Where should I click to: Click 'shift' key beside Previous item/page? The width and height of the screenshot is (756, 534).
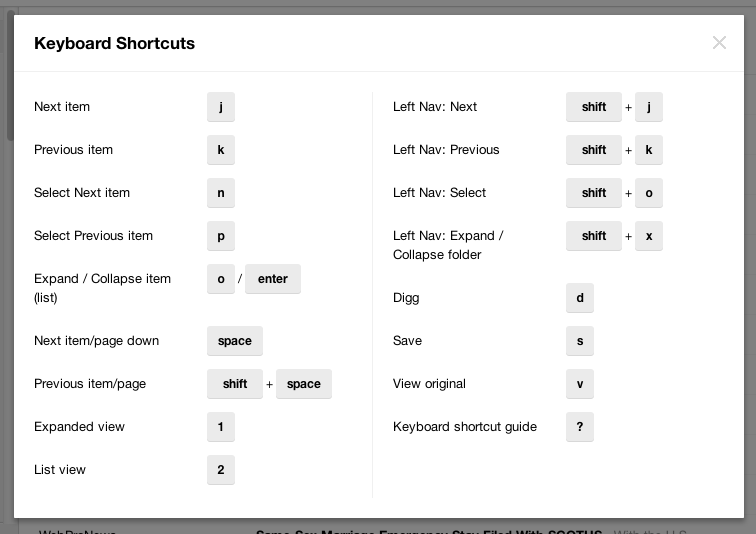[x=234, y=384]
